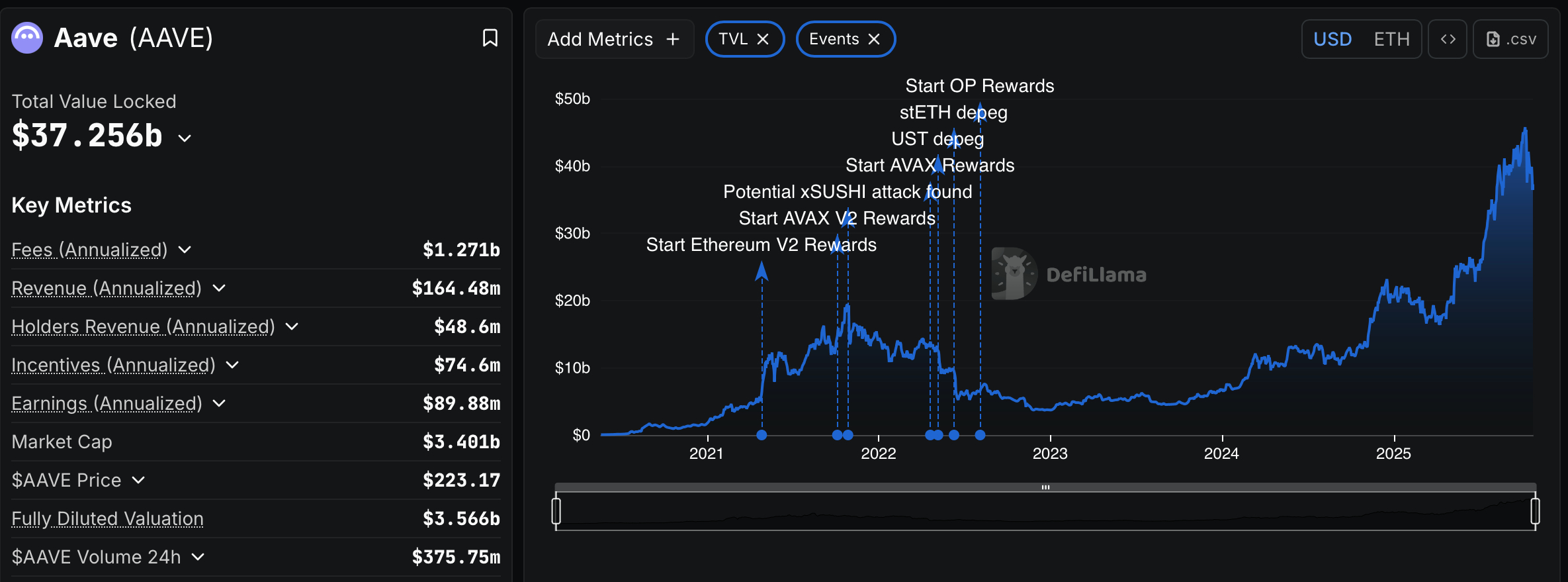
Task: Click the Start Ethereum V2 Rewards event marker
Action: tap(762, 435)
